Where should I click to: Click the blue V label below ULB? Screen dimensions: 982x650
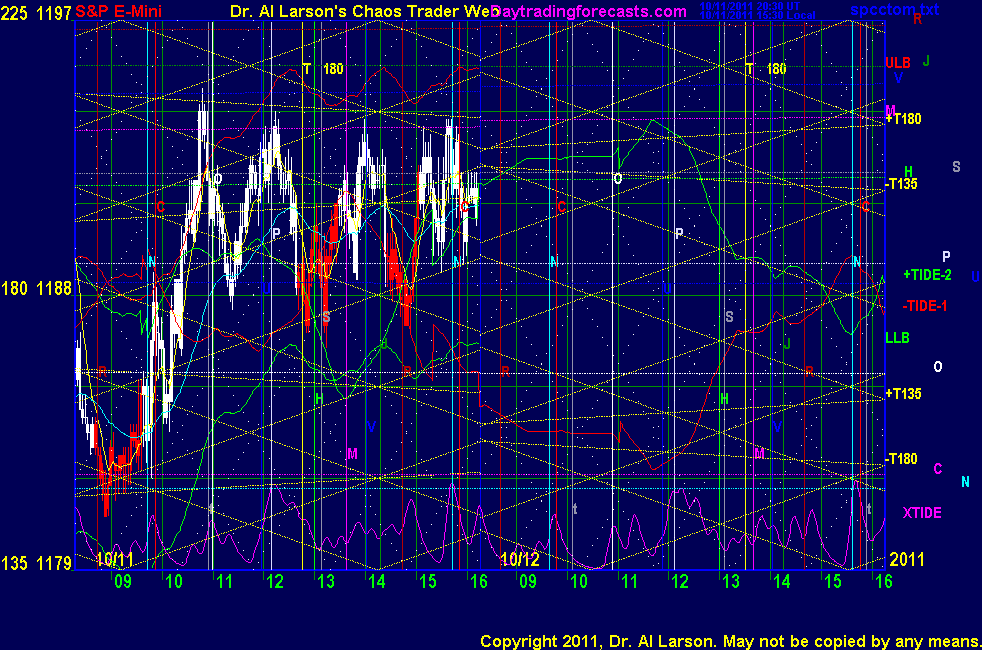pyautogui.click(x=899, y=78)
